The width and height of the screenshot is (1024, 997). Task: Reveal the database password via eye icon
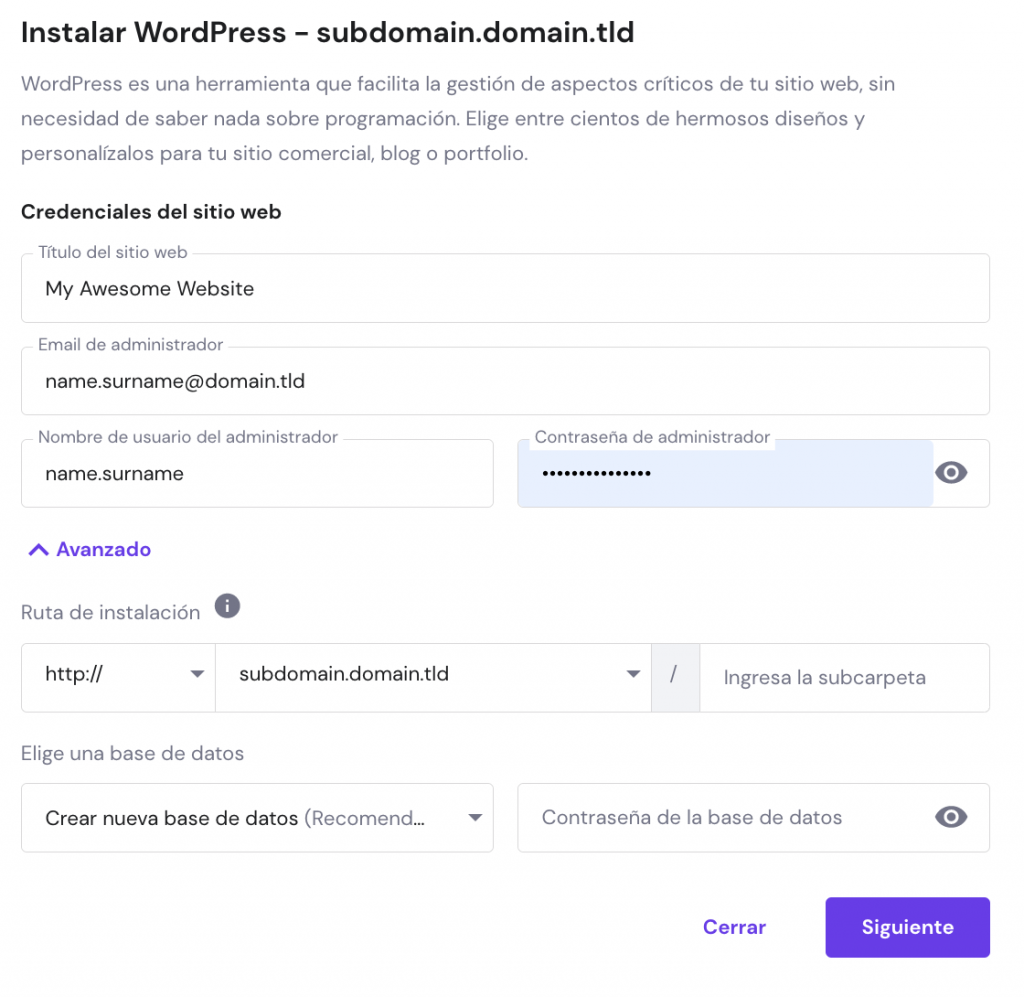pos(951,817)
